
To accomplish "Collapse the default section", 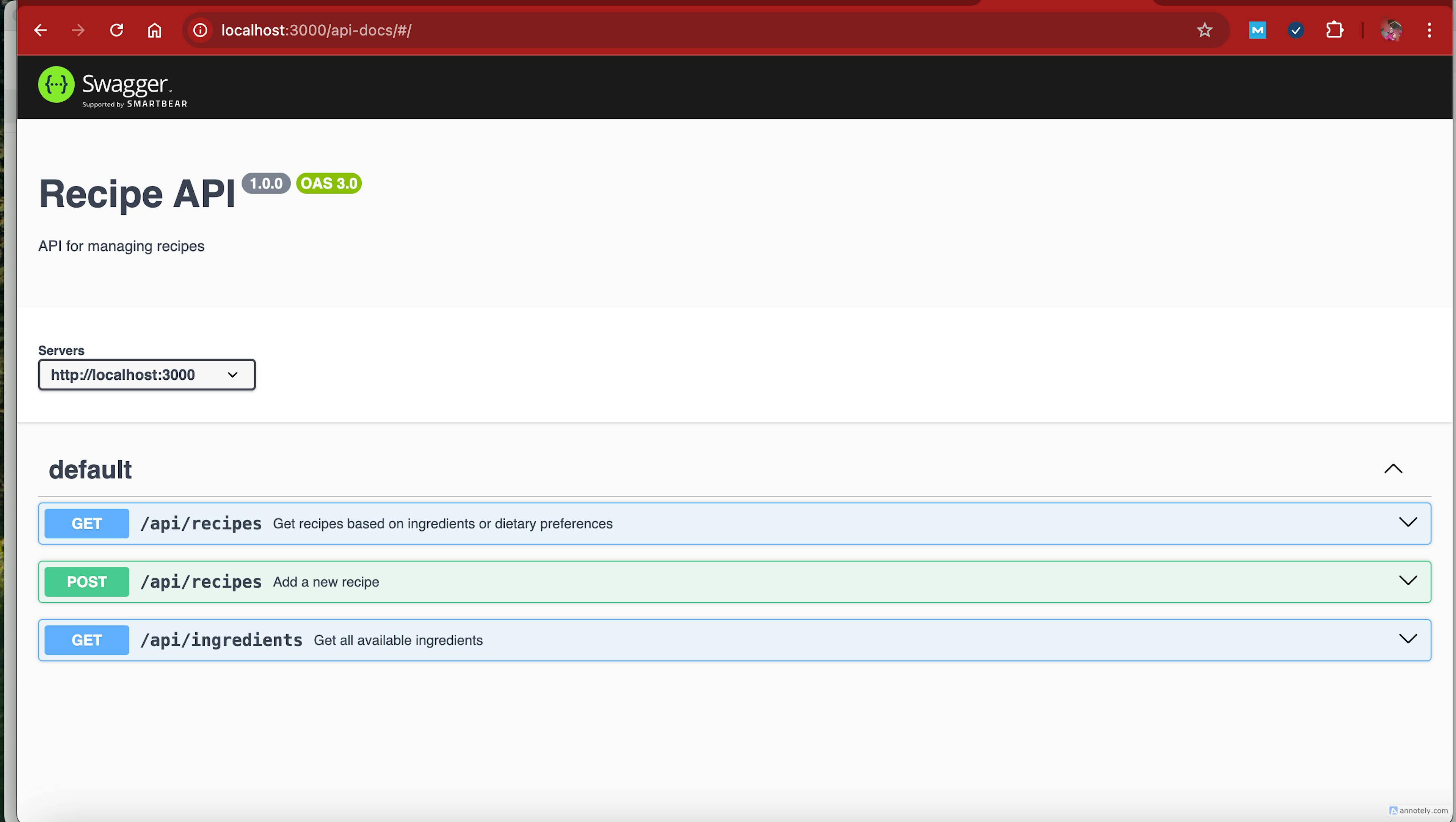I will 1393,468.
